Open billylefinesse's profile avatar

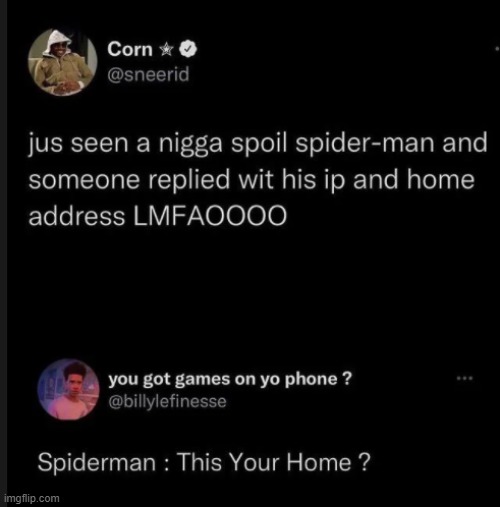(x=68, y=389)
